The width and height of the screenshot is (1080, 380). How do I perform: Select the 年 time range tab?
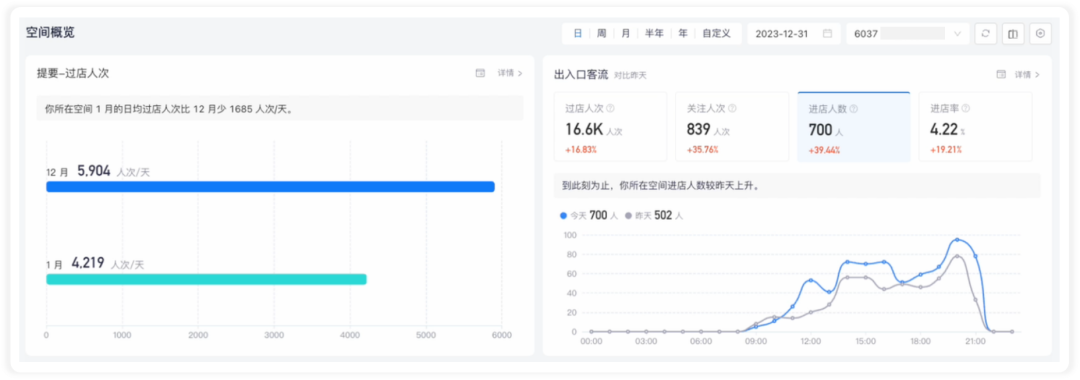point(683,33)
